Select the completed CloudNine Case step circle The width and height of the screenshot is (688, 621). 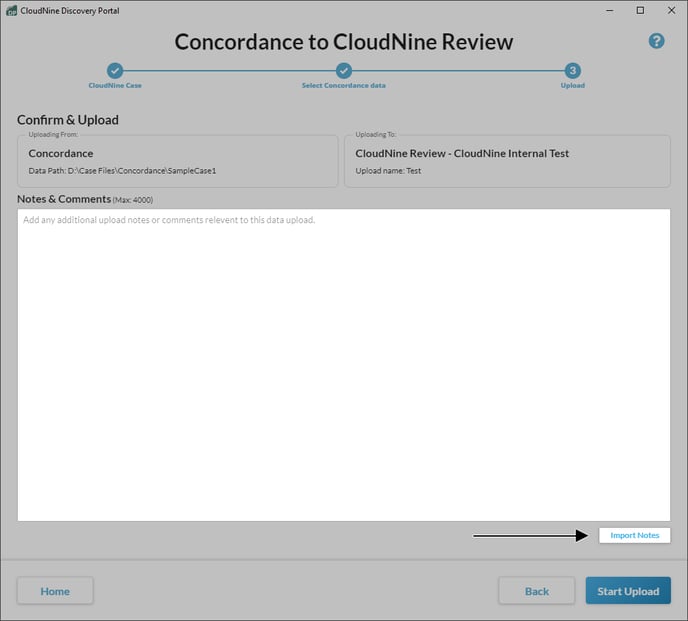[115, 70]
